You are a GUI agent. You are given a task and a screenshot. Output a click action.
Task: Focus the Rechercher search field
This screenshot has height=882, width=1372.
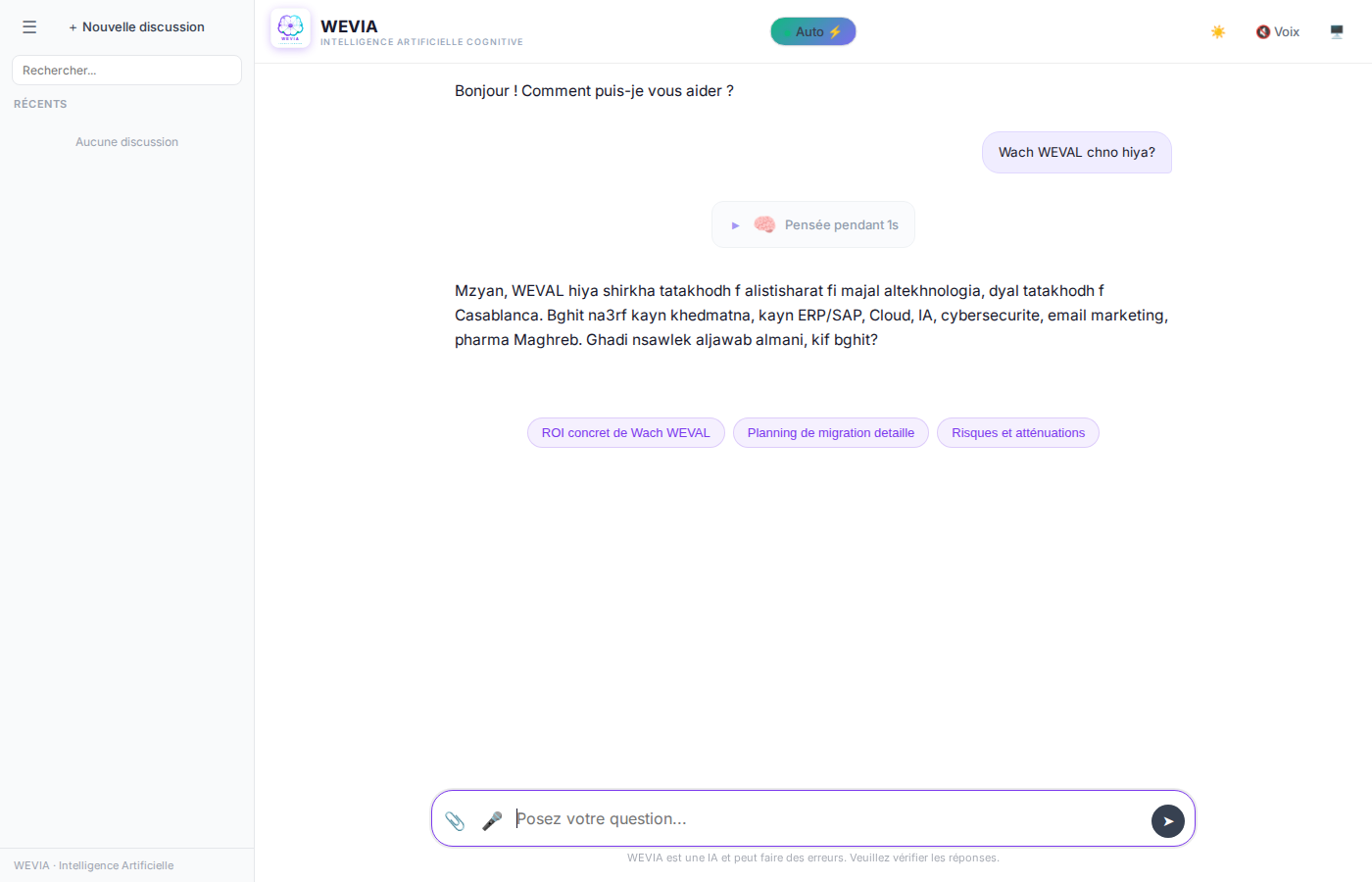pyautogui.click(x=126, y=71)
